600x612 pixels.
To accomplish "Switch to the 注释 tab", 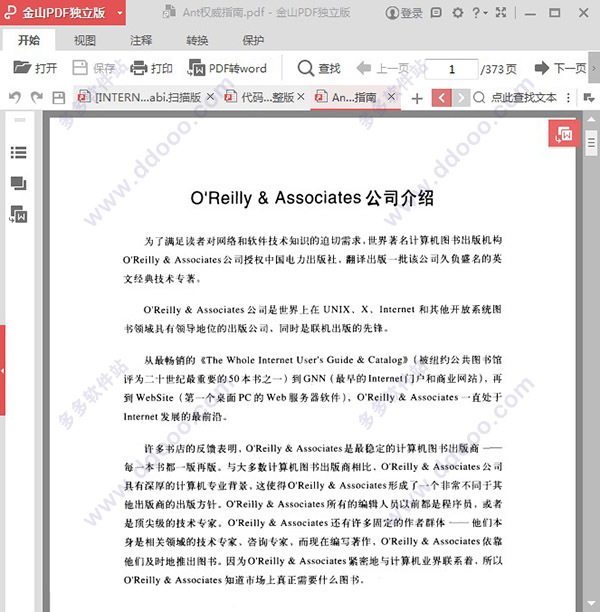I will [x=141, y=40].
